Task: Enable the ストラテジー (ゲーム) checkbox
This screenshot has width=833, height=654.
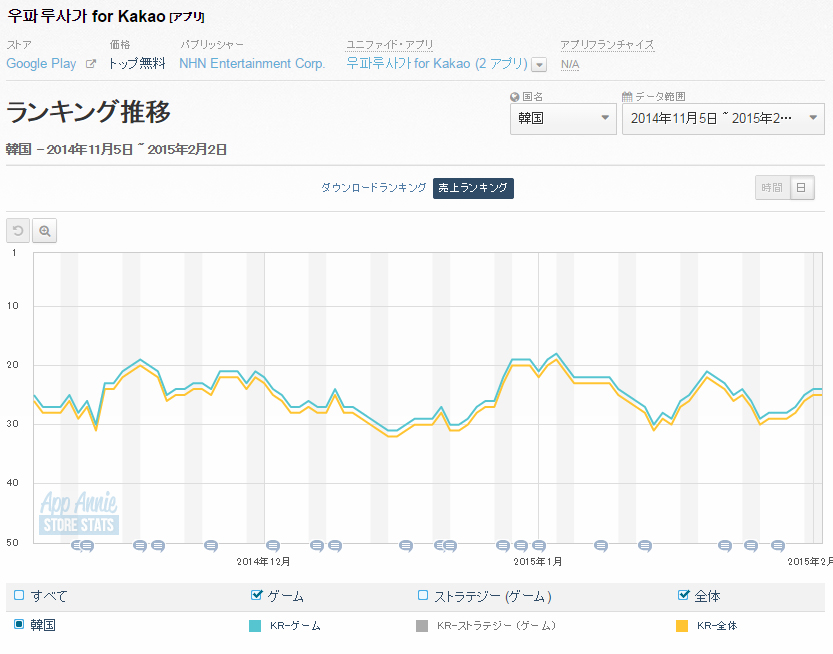Action: click(x=423, y=595)
